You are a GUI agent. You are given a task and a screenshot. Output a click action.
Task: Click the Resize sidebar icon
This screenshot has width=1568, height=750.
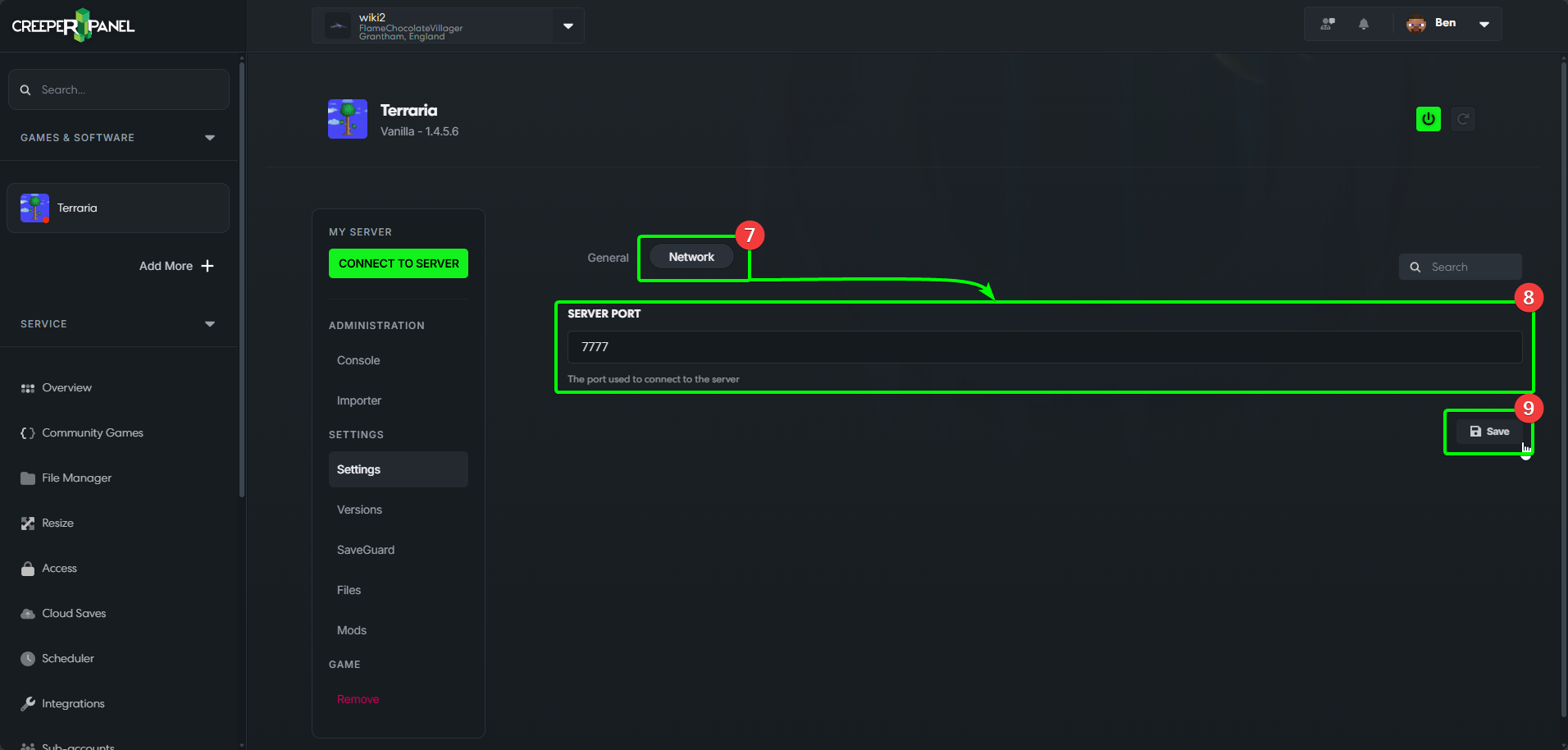tap(27, 523)
